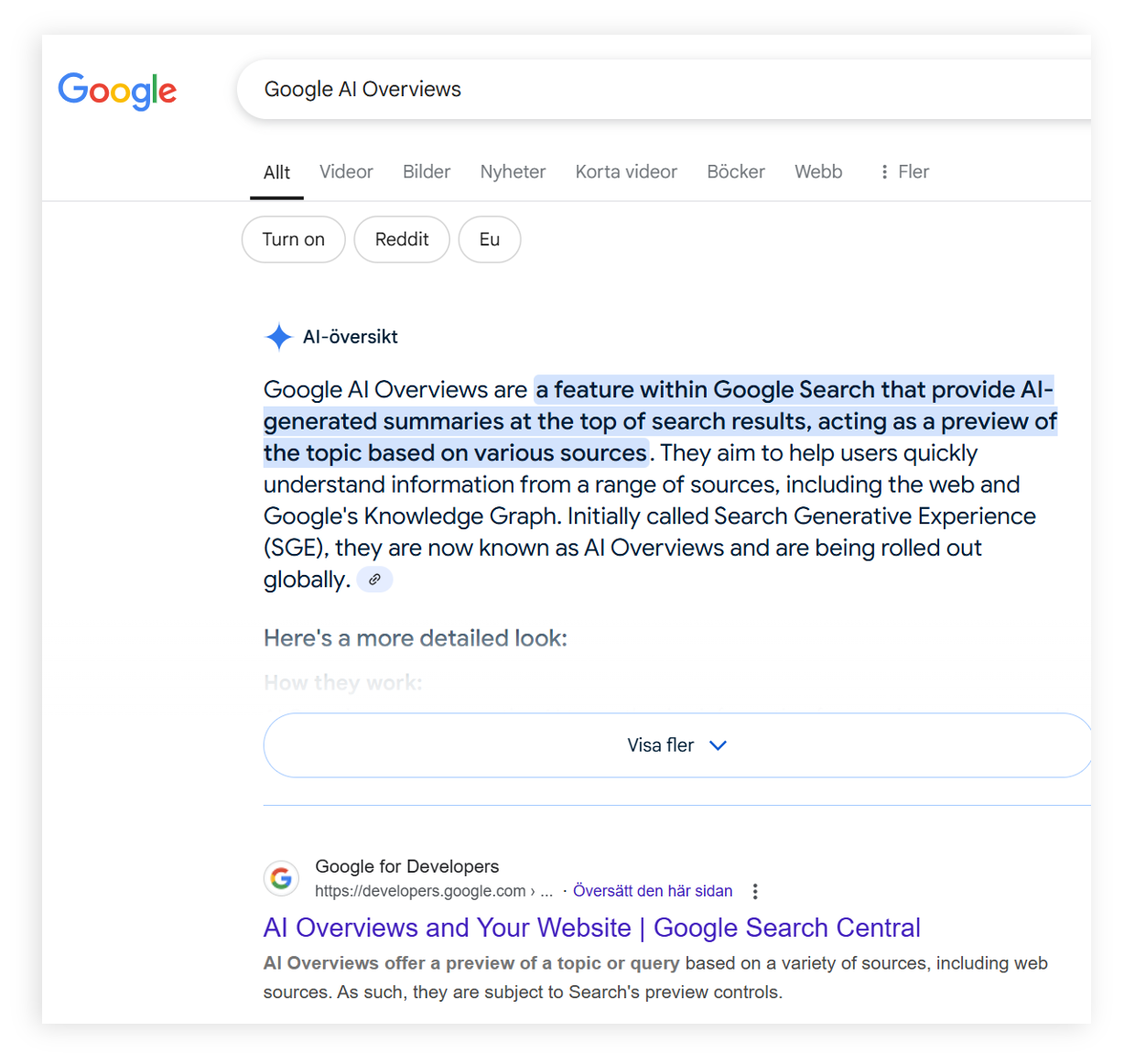Select the Webb tab

[818, 172]
